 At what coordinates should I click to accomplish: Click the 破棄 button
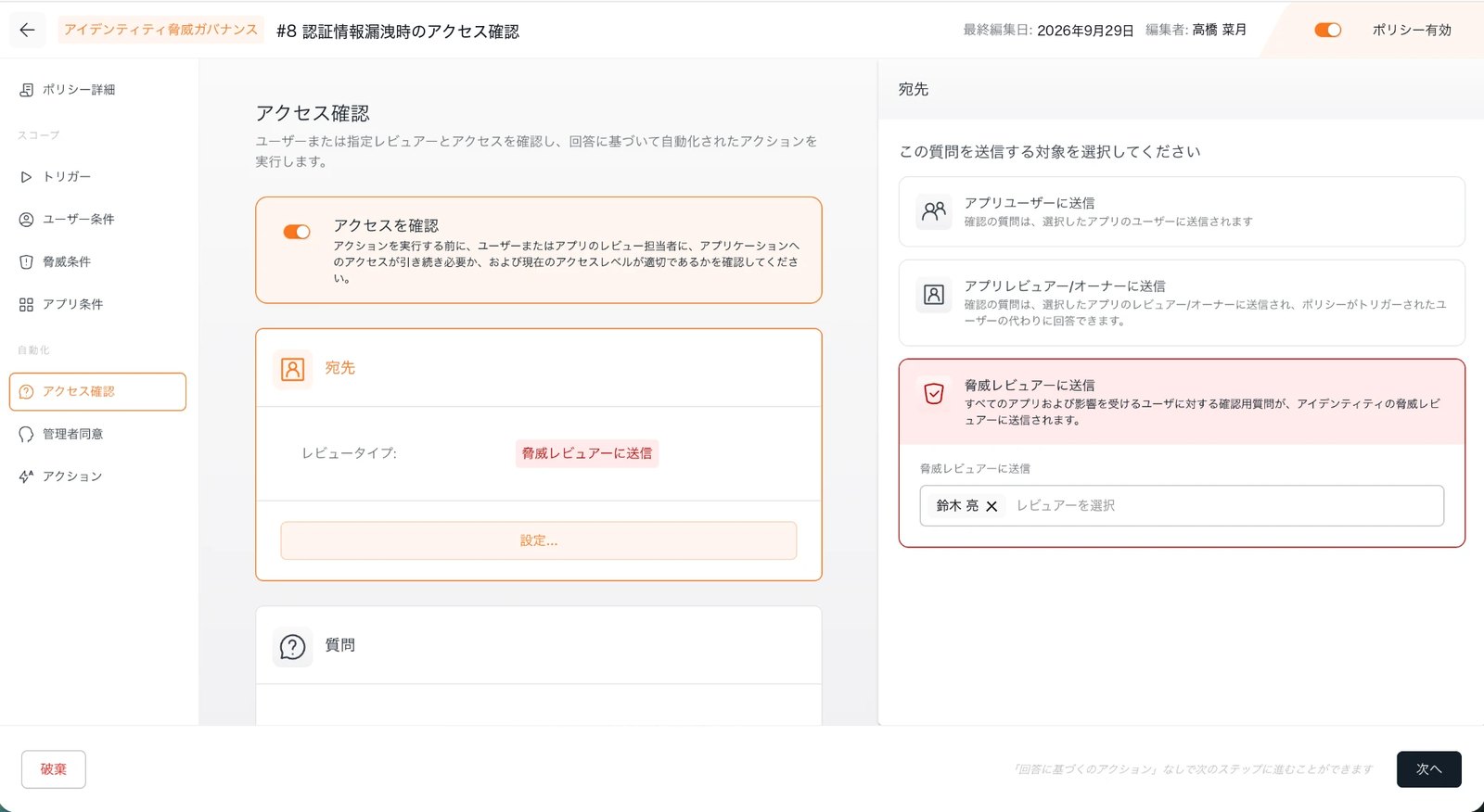point(54,769)
